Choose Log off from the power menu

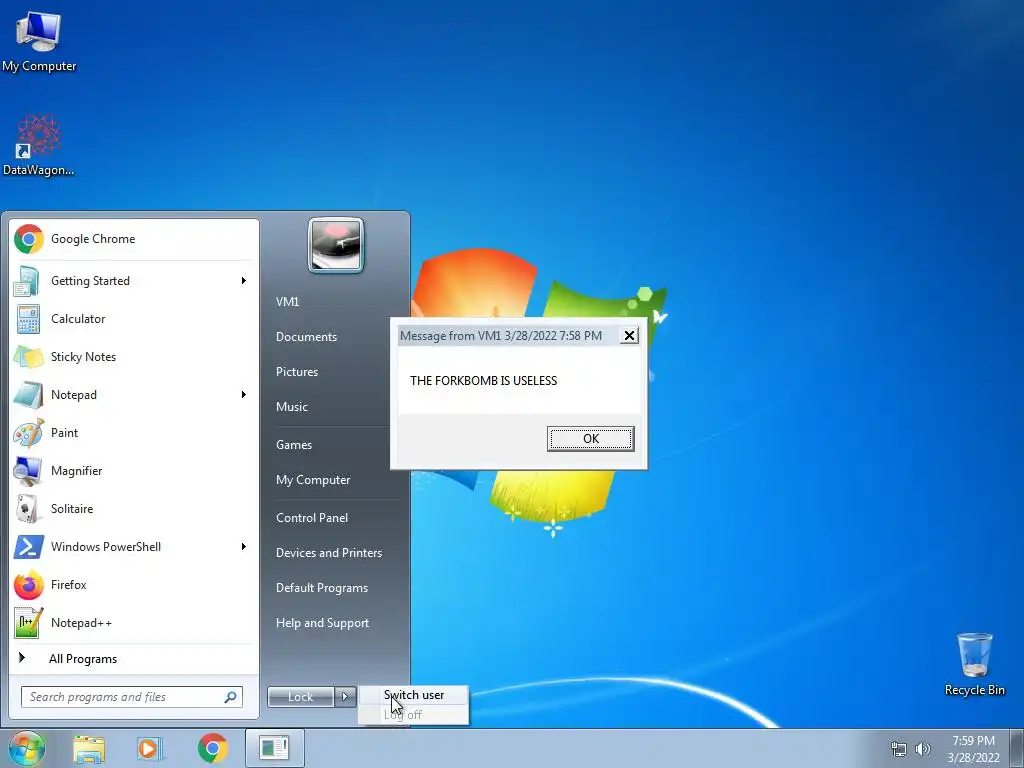click(413, 714)
